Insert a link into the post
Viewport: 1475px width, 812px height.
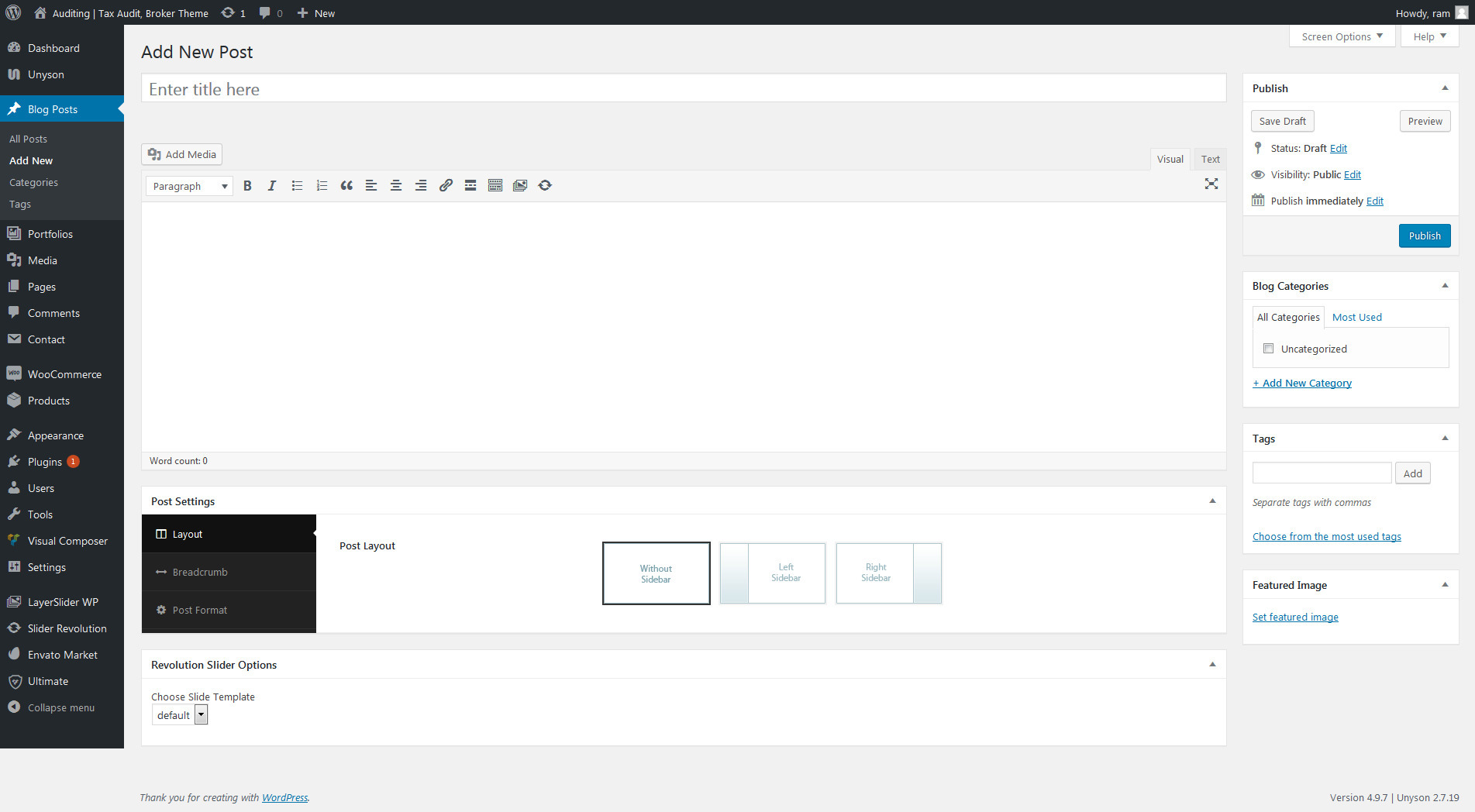446,185
